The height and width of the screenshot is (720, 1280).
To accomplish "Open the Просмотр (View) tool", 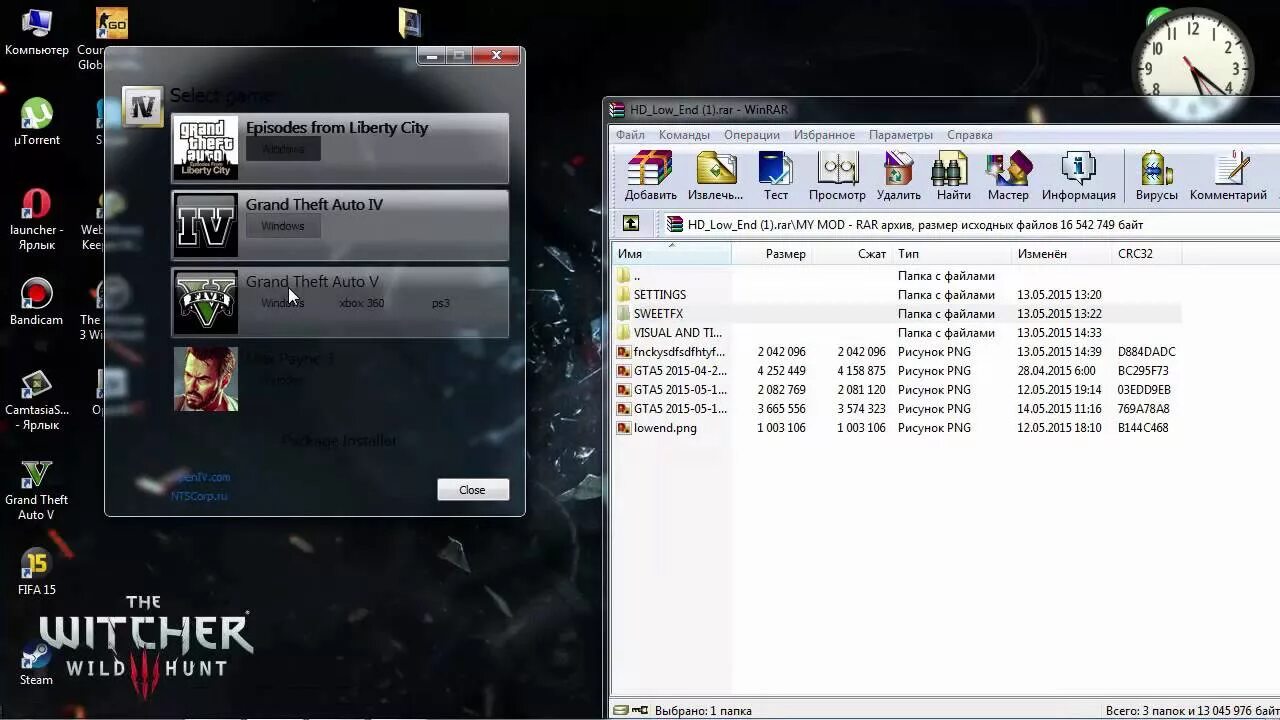I will (837, 175).
